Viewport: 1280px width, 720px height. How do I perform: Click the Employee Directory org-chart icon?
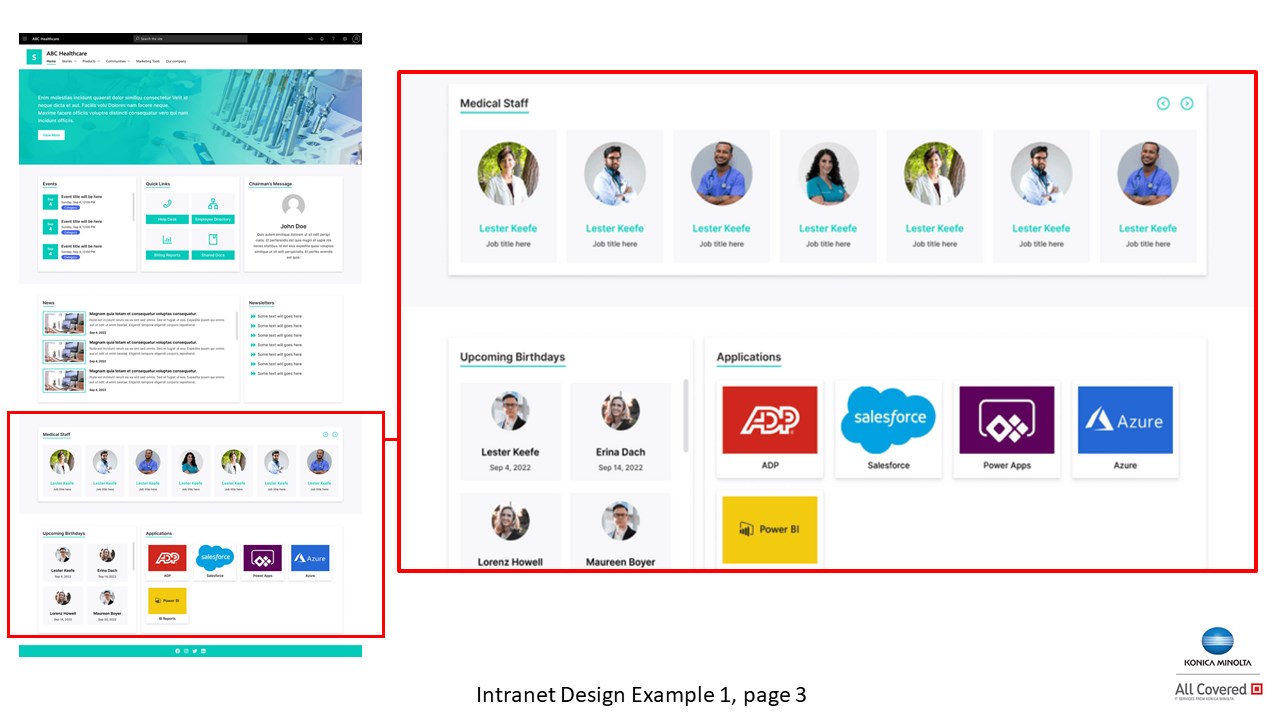pos(213,204)
